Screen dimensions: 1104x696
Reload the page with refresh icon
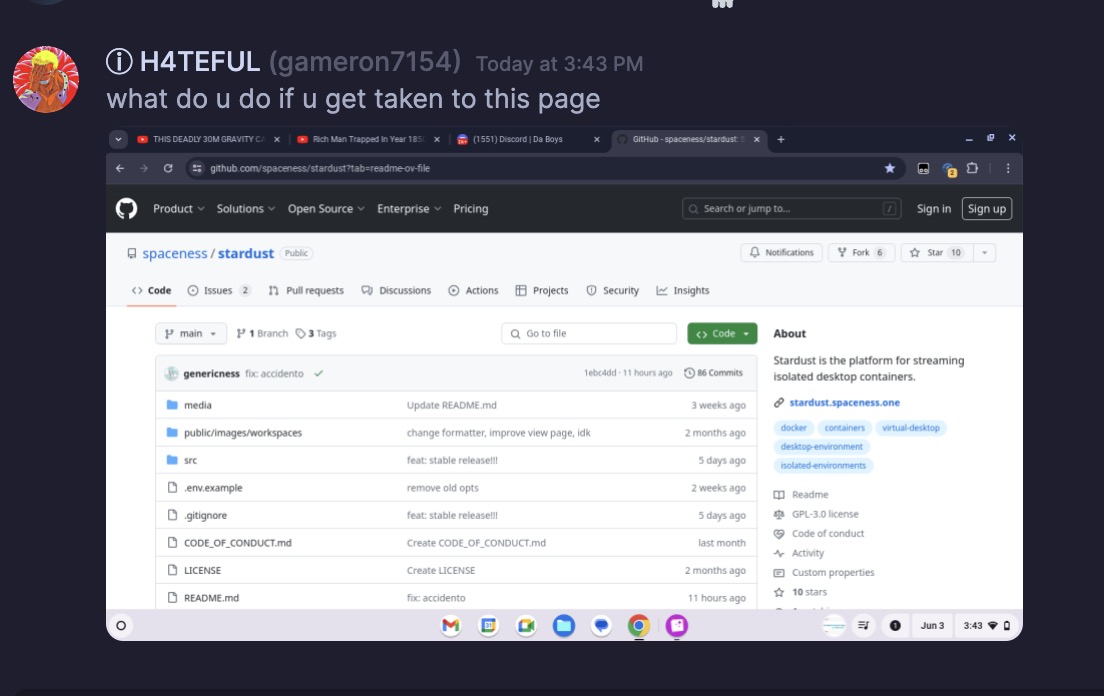[x=168, y=168]
